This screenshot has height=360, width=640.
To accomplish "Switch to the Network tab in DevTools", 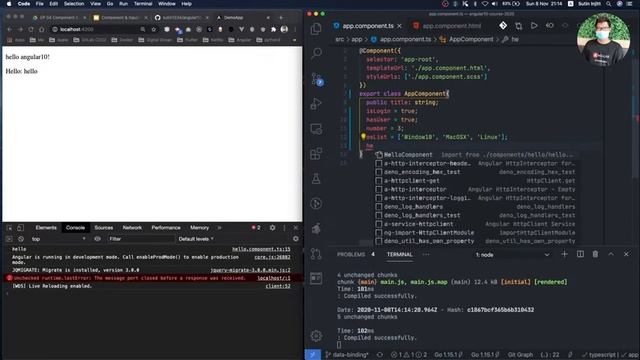I will (132, 228).
